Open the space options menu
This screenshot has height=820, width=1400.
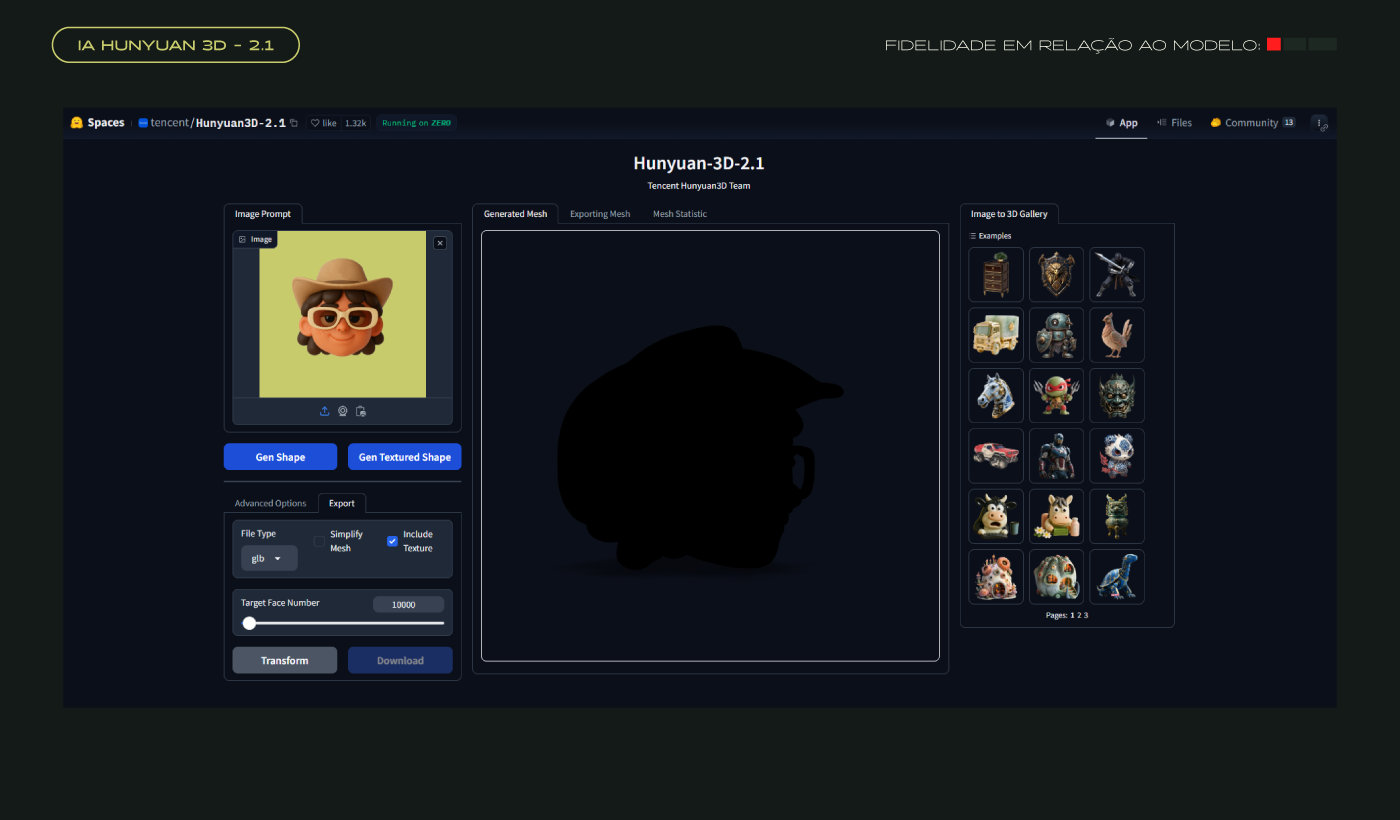1320,123
